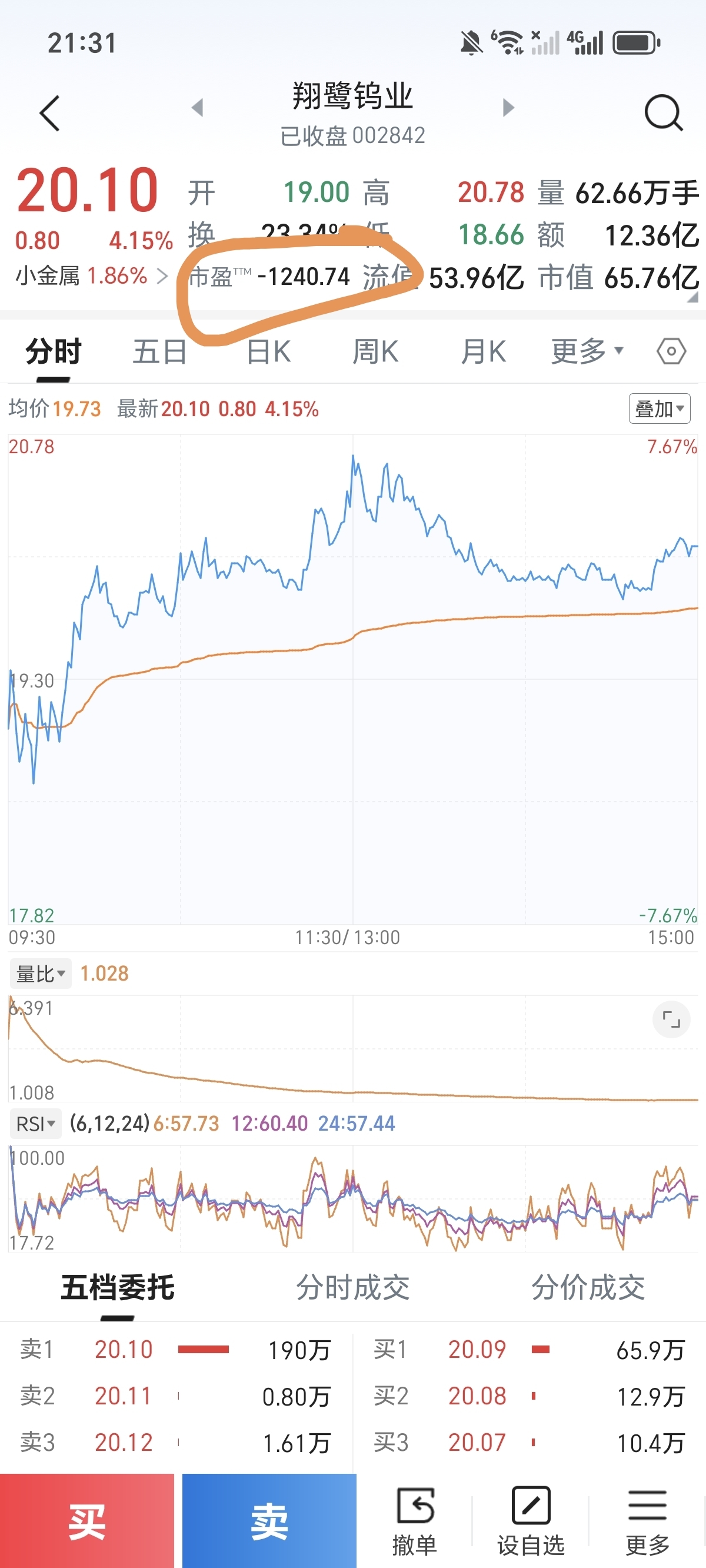Go to next stock with right triangle
Image resolution: width=706 pixels, height=1568 pixels.
coord(508,108)
